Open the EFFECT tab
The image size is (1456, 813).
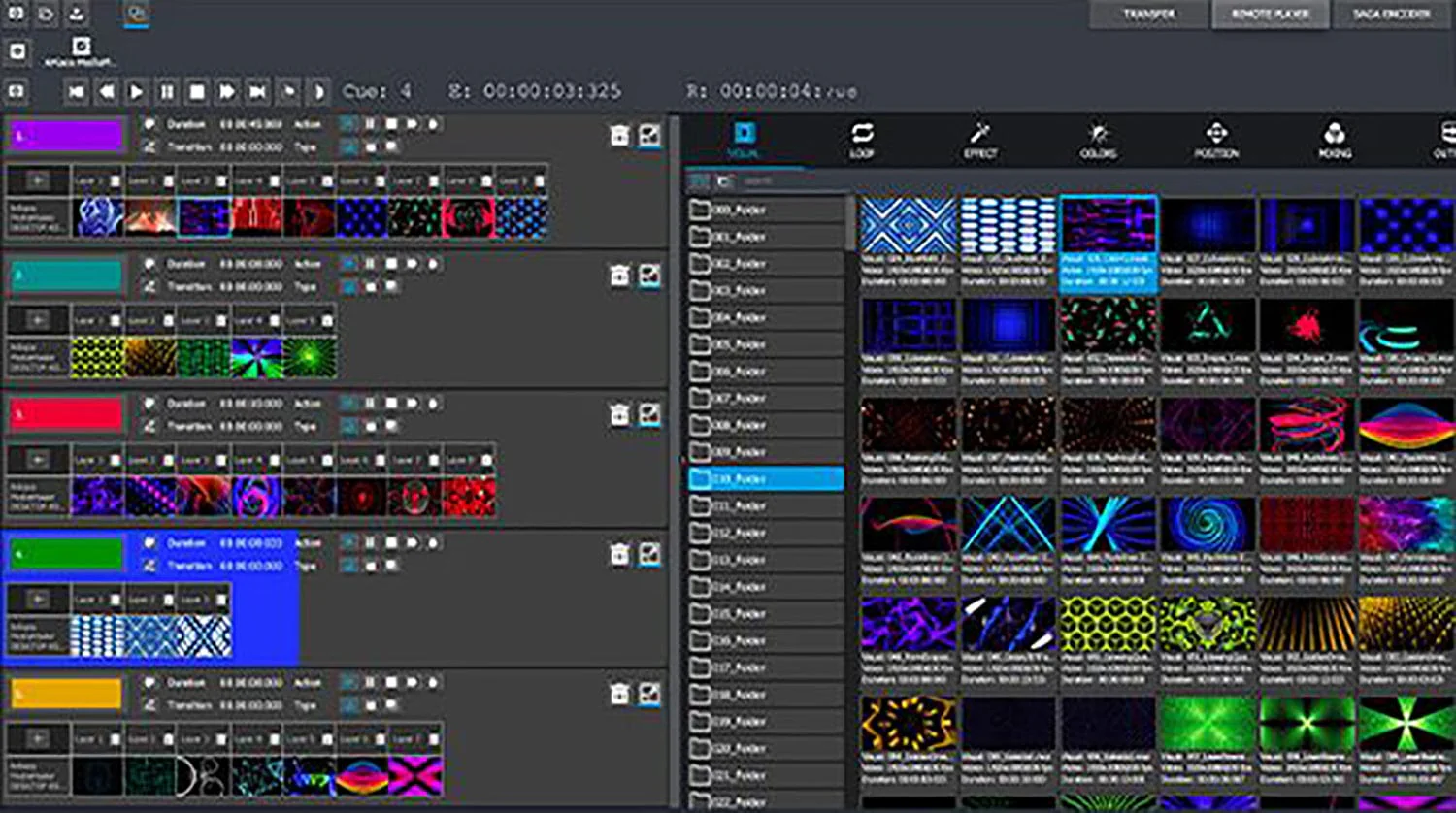[980, 141]
